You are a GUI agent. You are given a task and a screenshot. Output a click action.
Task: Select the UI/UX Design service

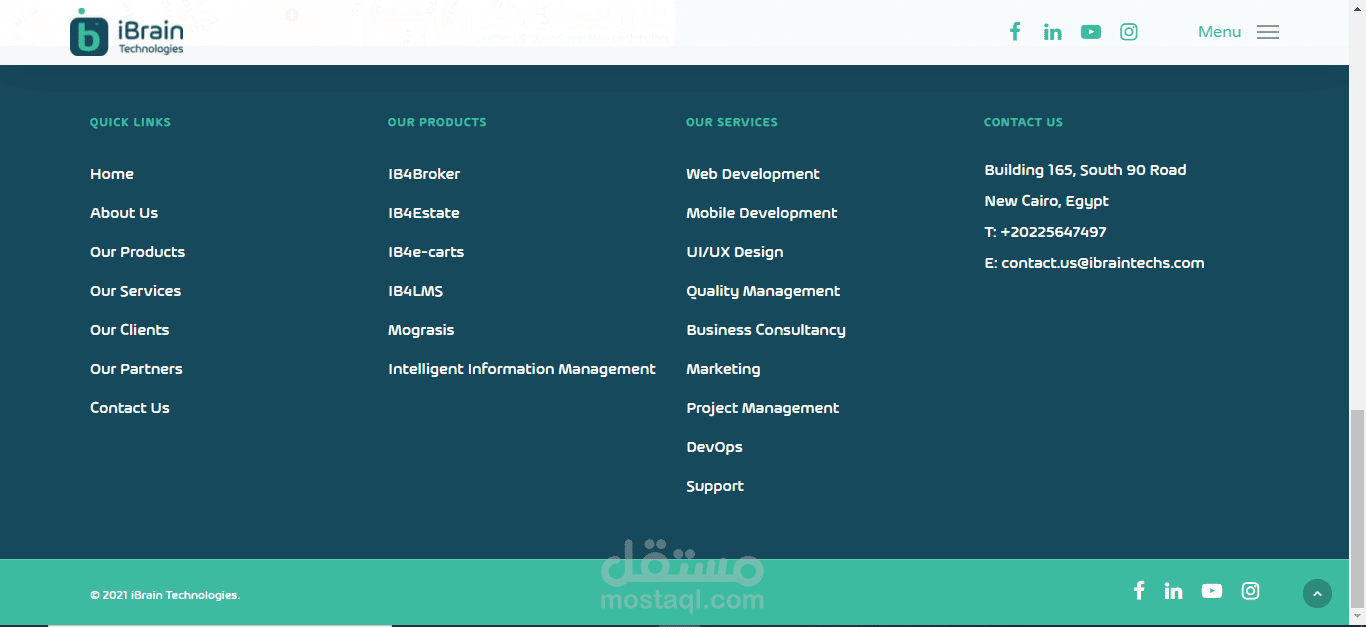tap(735, 252)
